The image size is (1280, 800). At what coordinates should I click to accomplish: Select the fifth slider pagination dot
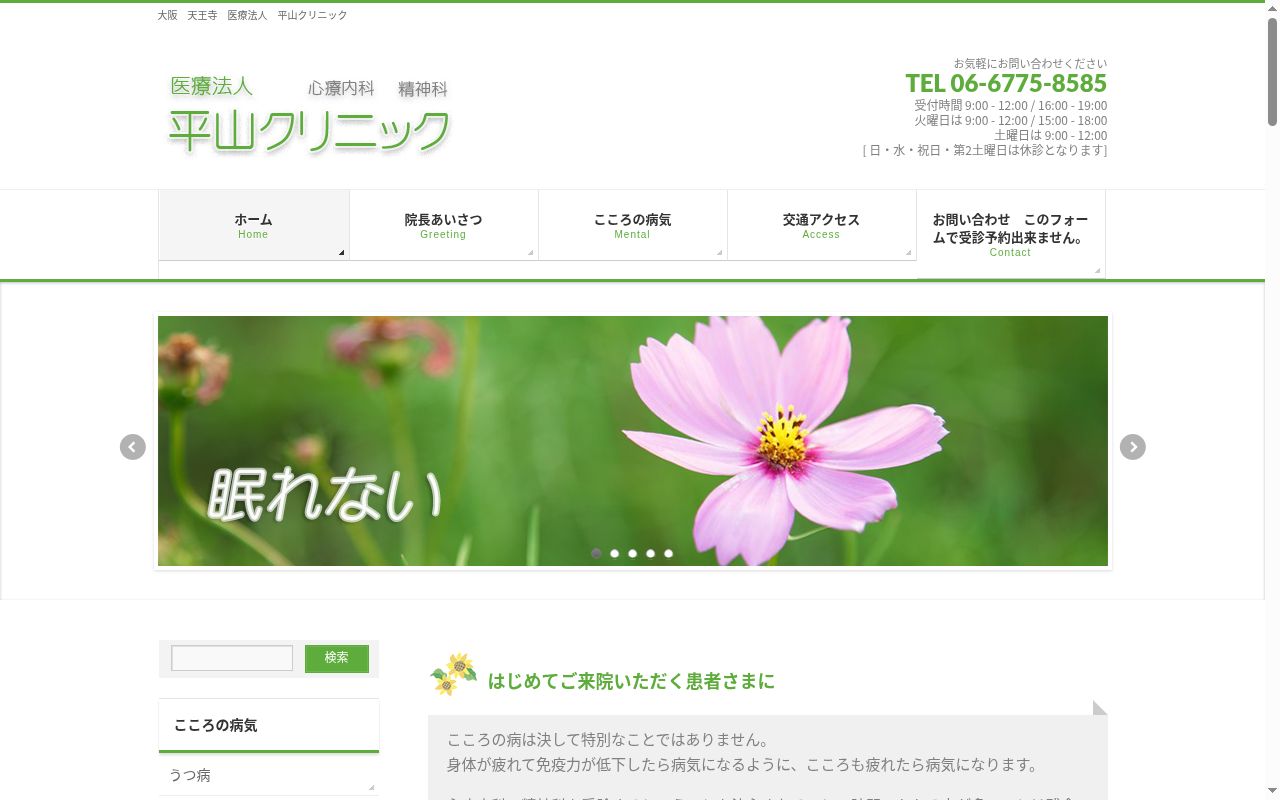pos(669,553)
